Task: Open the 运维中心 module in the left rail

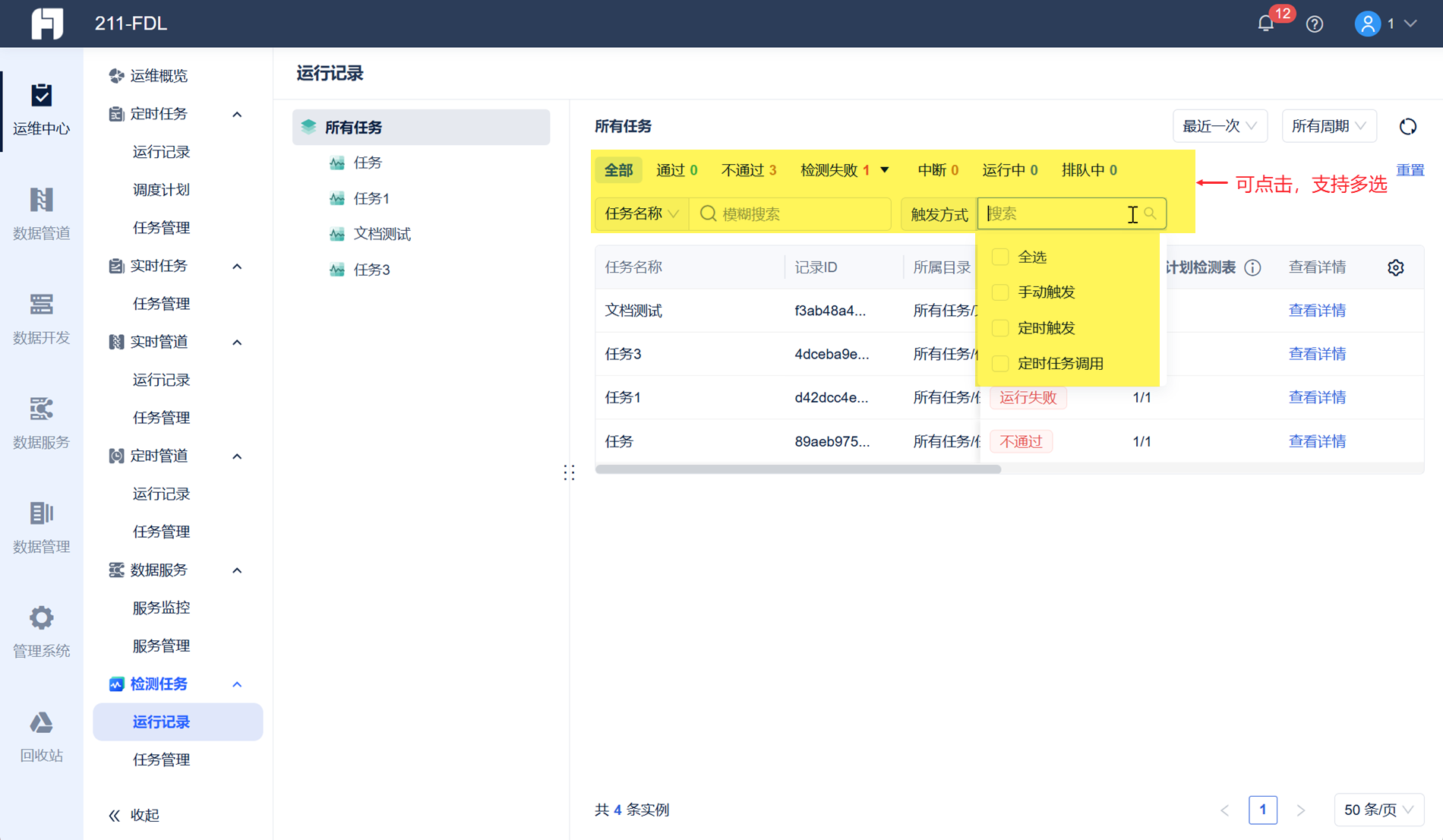Action: [41, 110]
